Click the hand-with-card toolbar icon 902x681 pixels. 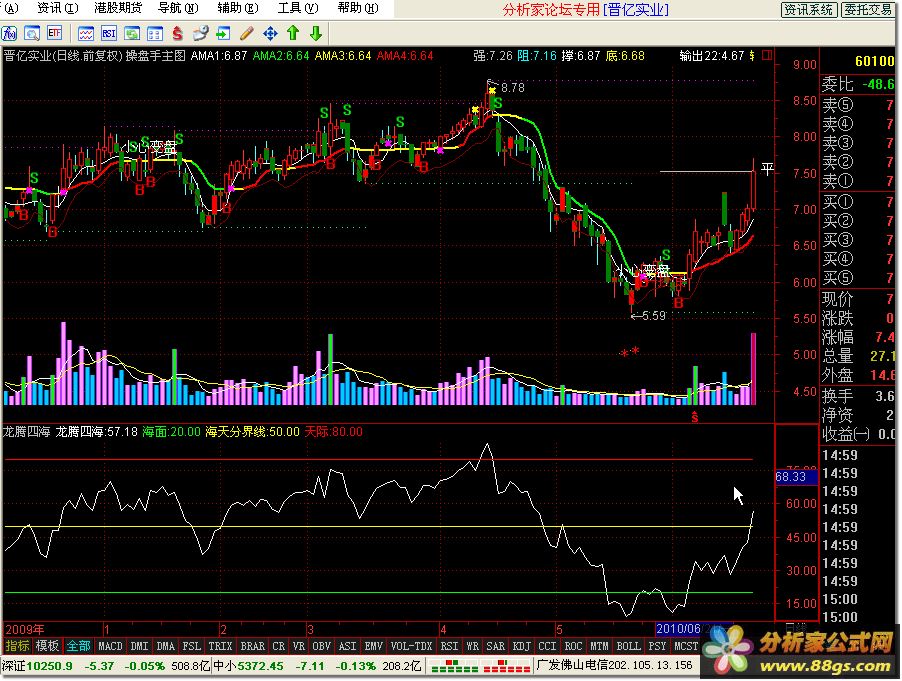(x=200, y=34)
